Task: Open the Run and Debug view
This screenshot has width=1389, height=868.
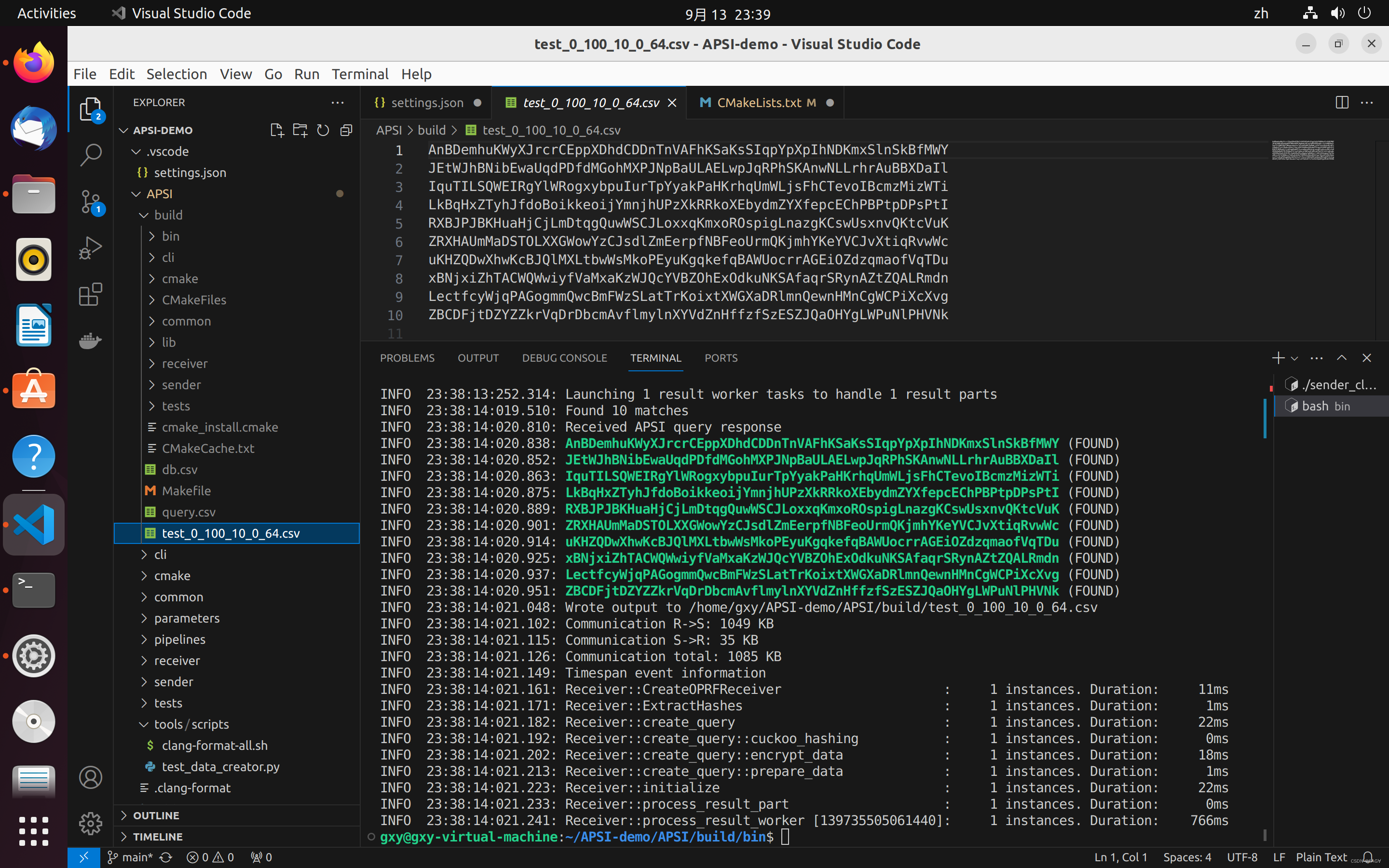Action: point(90,248)
